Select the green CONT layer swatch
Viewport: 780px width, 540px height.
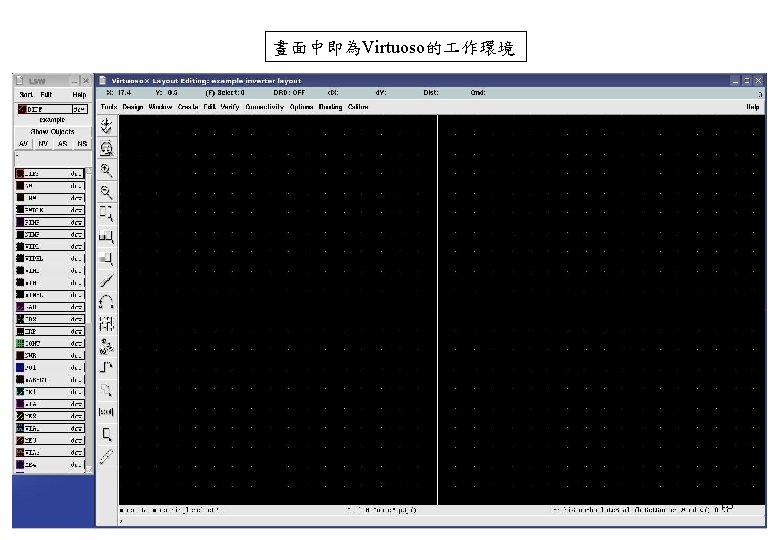[x=20, y=344]
